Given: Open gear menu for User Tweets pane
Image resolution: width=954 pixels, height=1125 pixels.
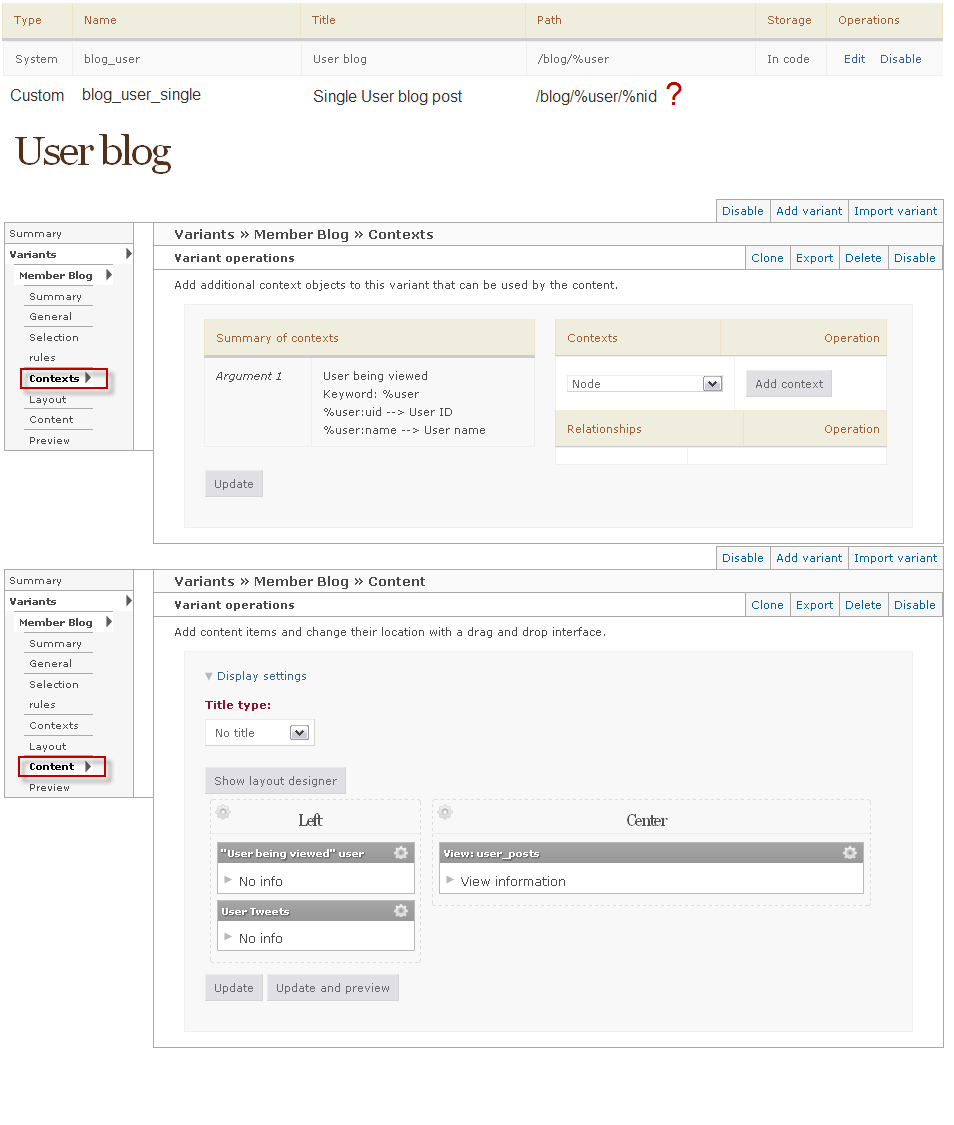Looking at the screenshot, I should 401,911.
